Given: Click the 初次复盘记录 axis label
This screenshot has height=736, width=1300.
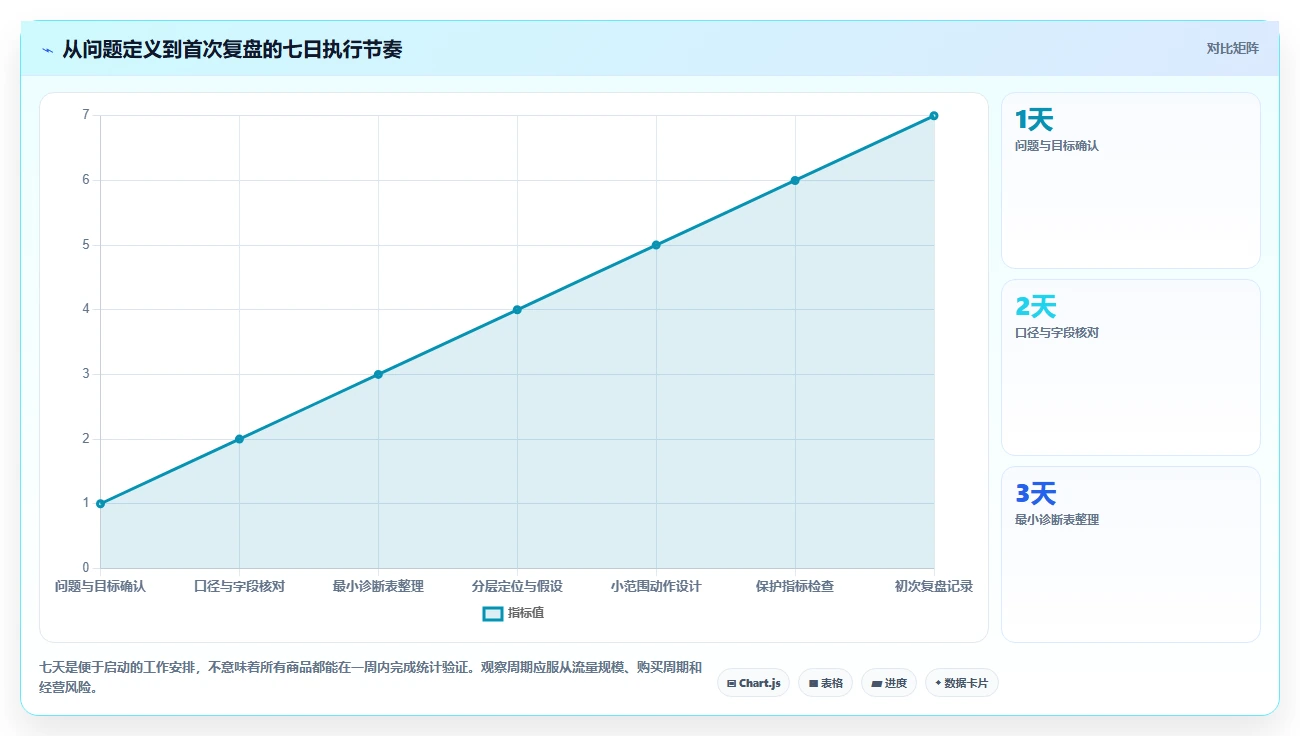Looking at the screenshot, I should 934,586.
